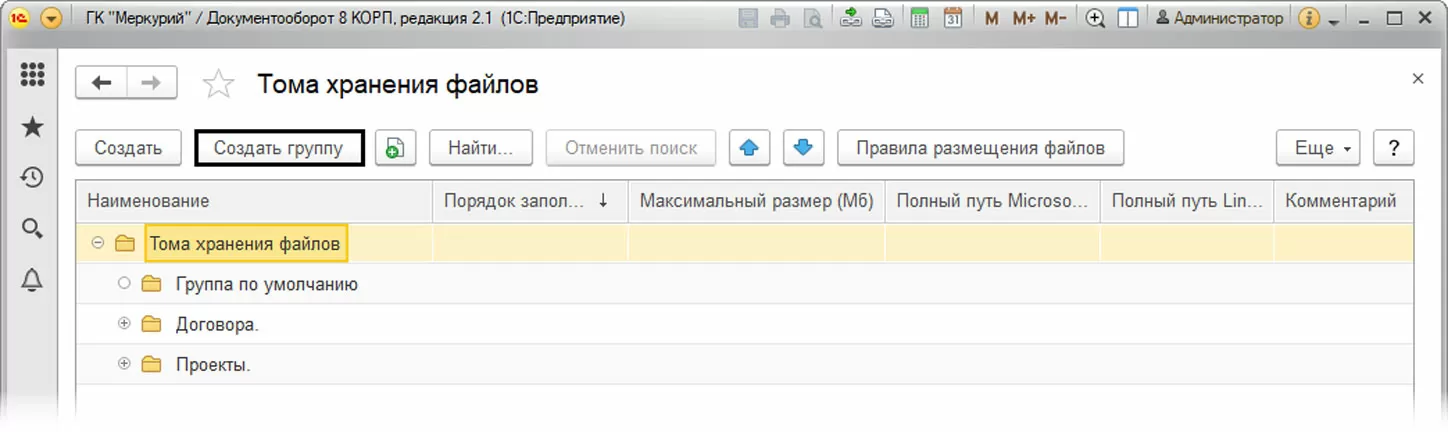Expand the Проекты. folder
Viewport: 1448px width, 432px height.
(x=124, y=364)
